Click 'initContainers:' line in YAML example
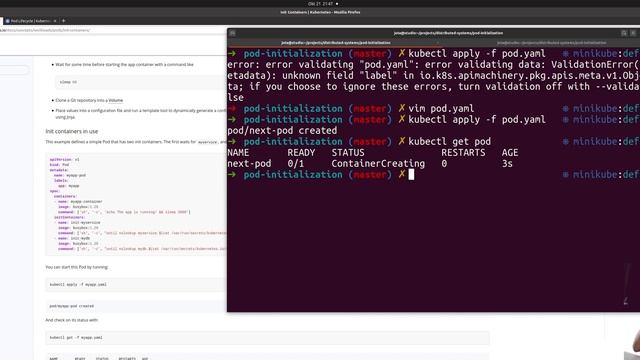The height and width of the screenshot is (360, 640). point(69,217)
